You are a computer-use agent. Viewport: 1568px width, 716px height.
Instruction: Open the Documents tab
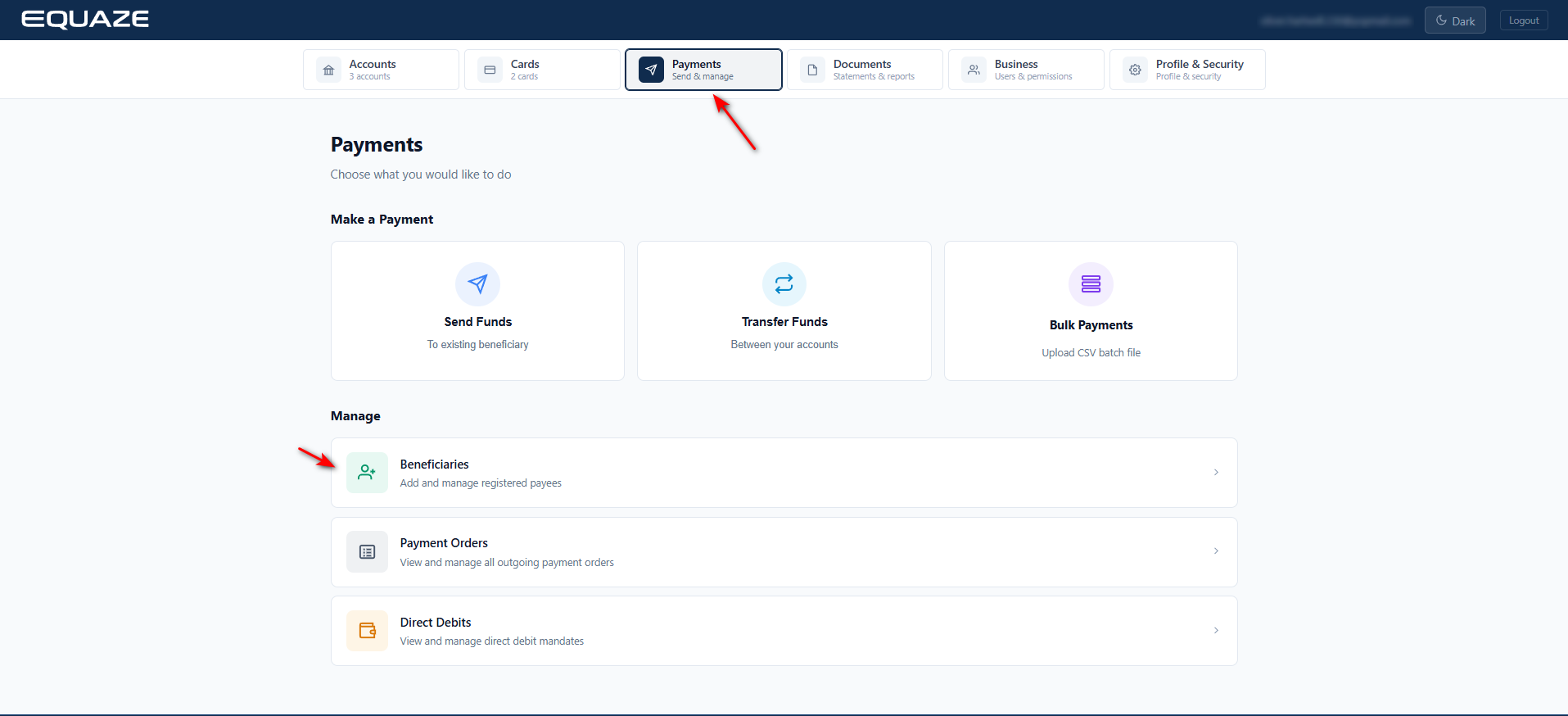tap(865, 70)
